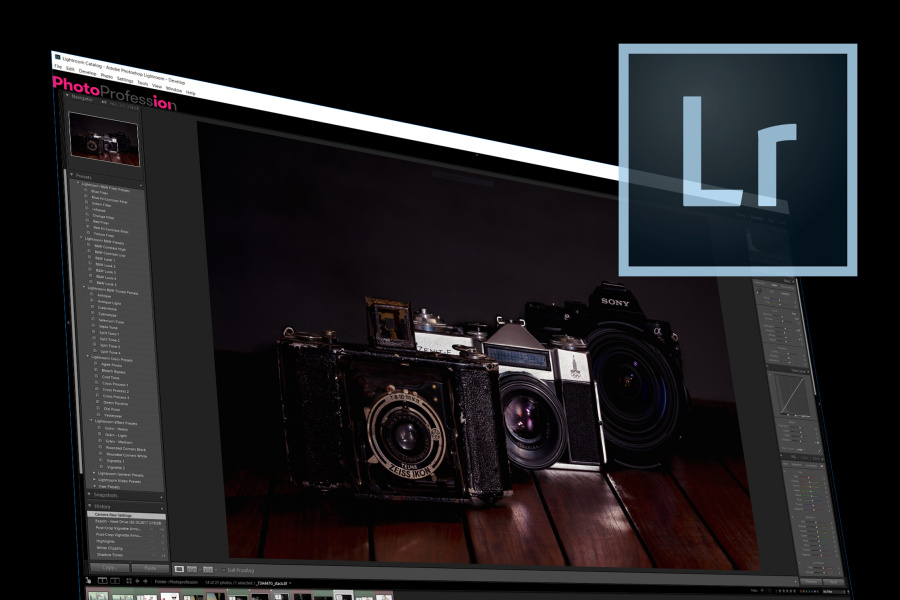
Task: Click the Navigator preview thumbnail
Action: click(104, 138)
